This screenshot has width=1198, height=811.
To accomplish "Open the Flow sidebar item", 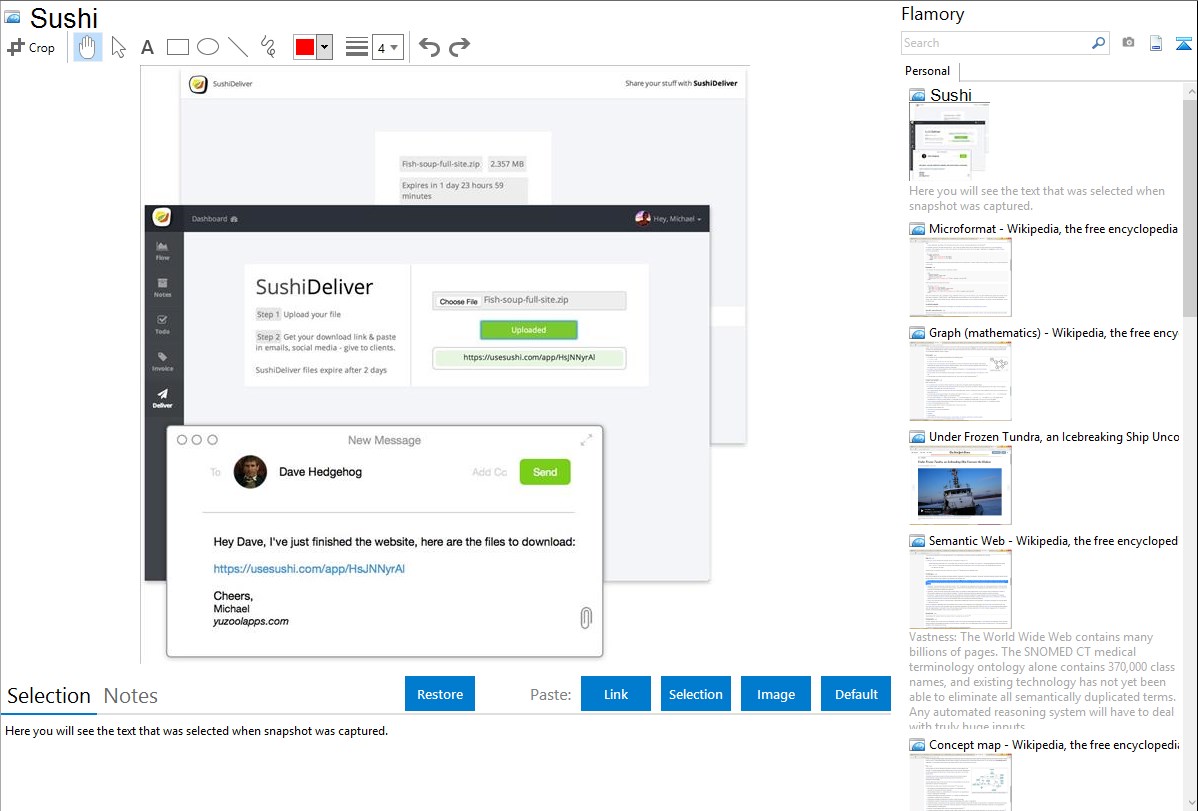I will tap(162, 251).
